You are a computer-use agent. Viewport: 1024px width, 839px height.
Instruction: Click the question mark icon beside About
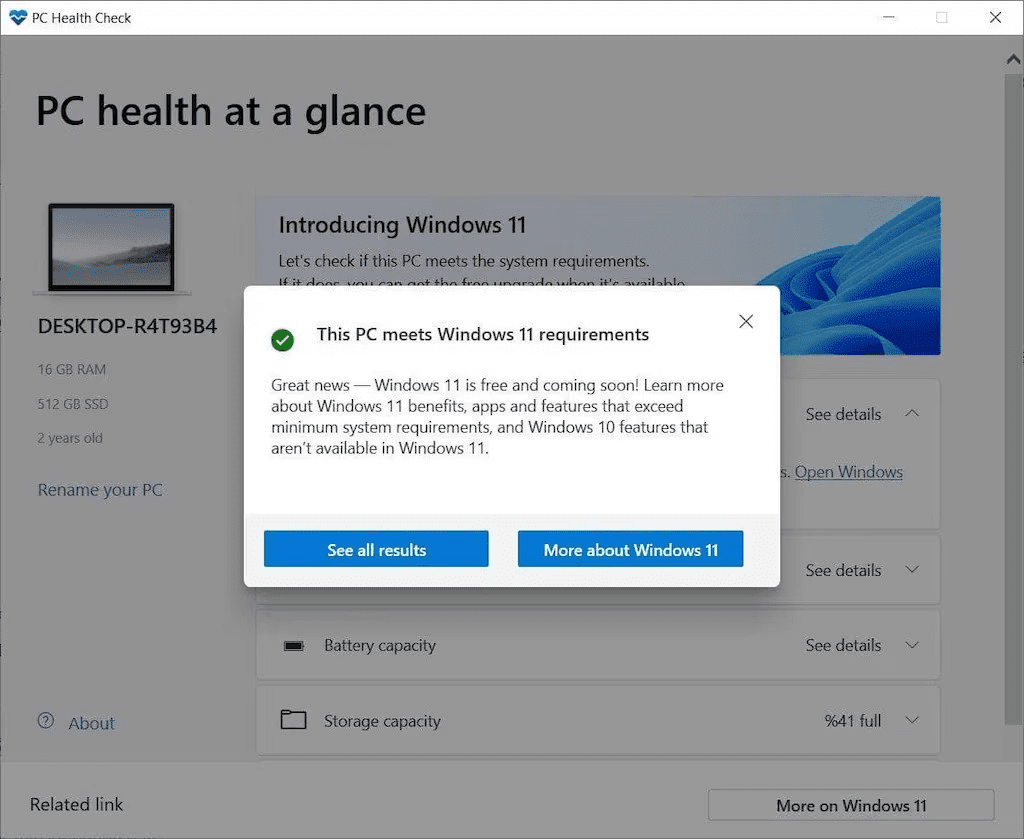pos(46,722)
